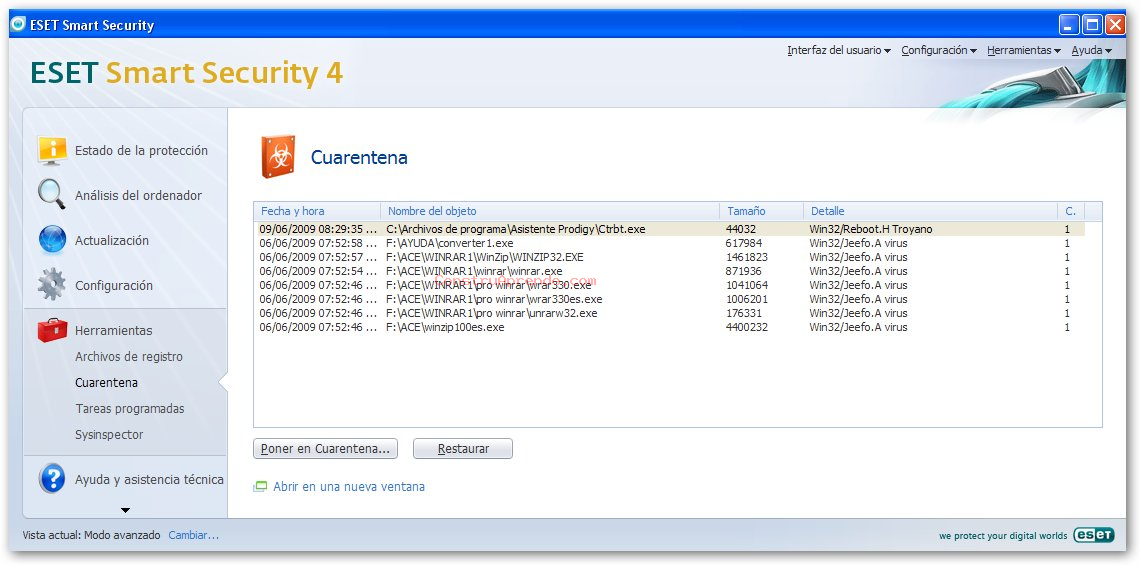
Task: Click the orange Cuarentena biohazard icon
Action: click(x=278, y=157)
